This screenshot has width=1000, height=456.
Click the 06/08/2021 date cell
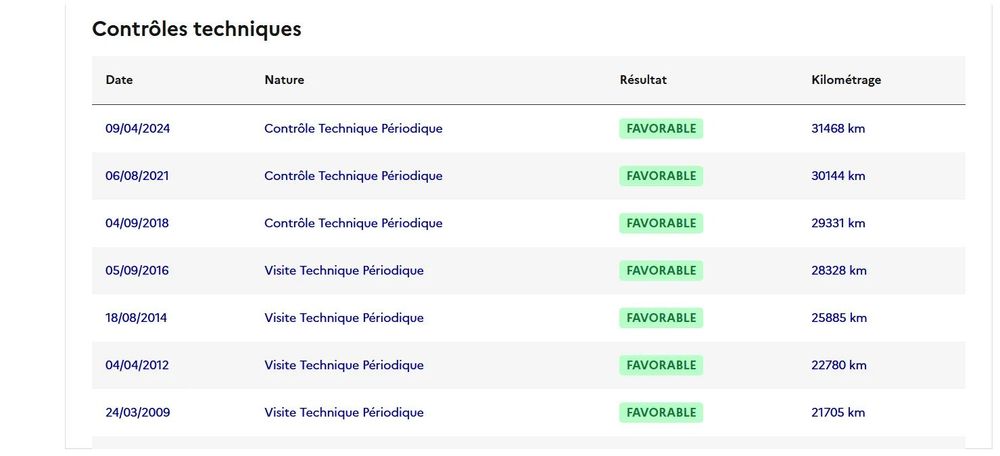(137, 176)
